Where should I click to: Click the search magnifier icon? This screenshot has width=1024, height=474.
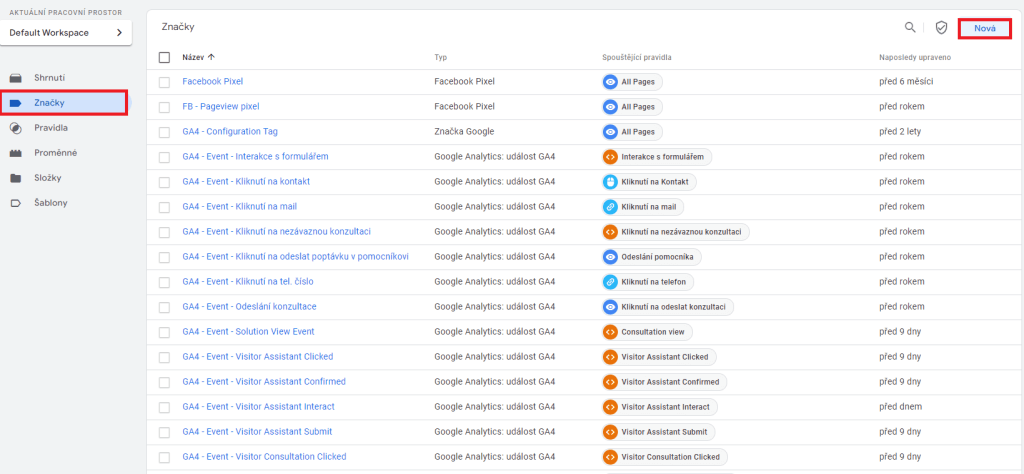pos(909,28)
